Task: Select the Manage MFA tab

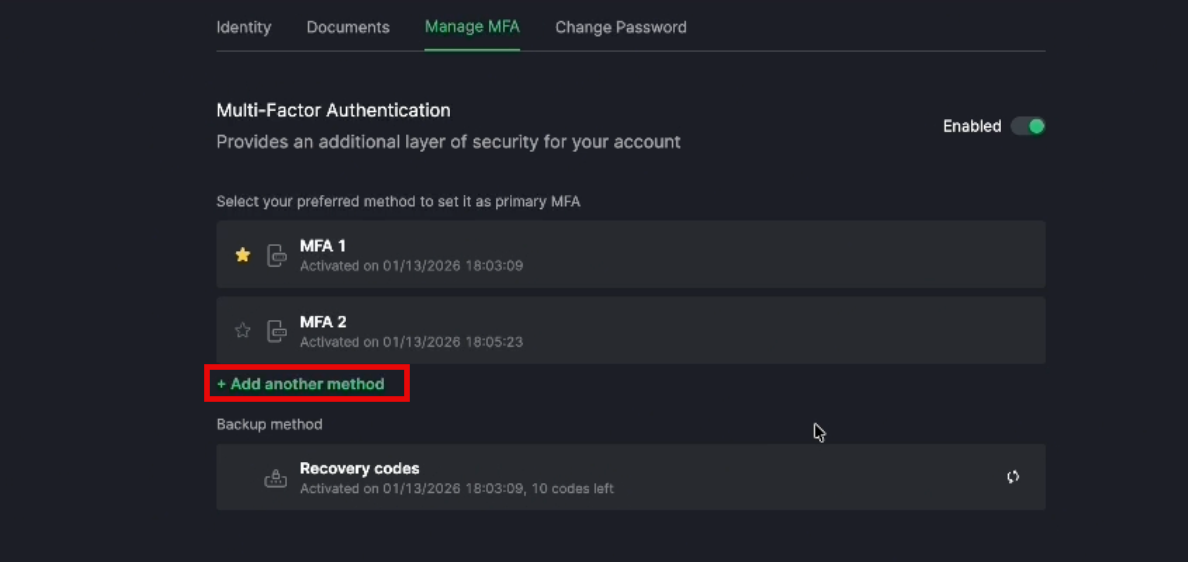Action: (472, 27)
